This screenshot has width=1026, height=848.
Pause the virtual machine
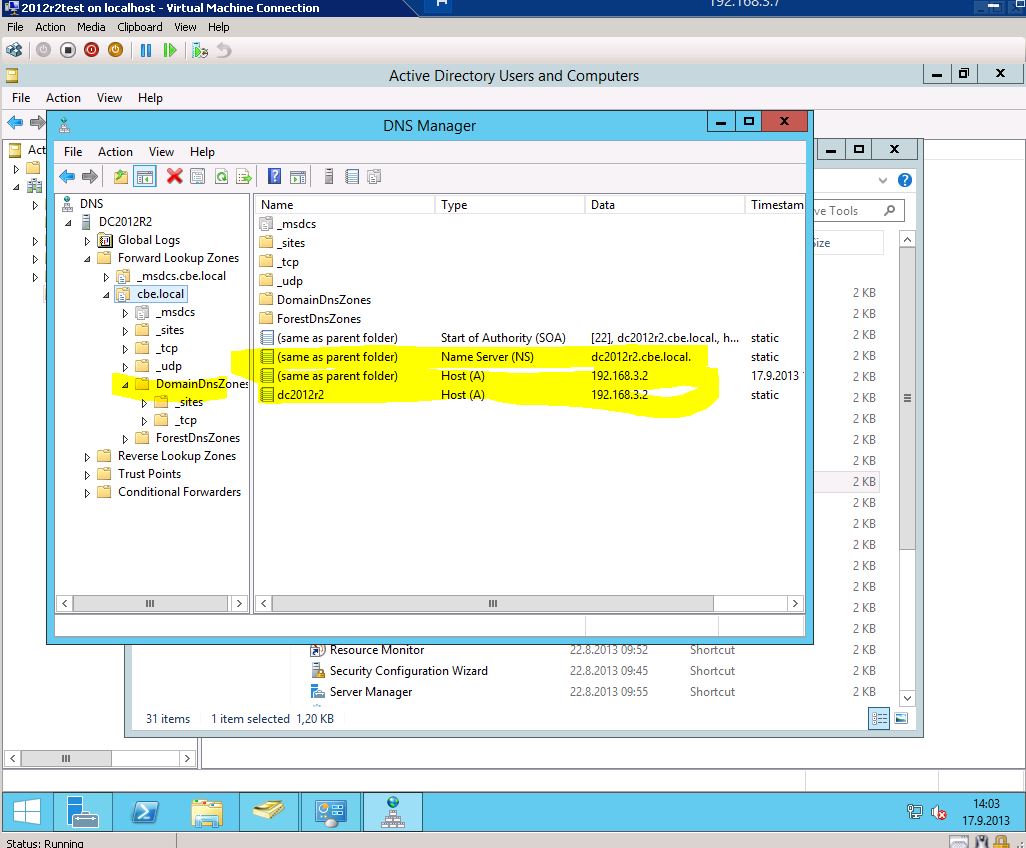point(146,50)
